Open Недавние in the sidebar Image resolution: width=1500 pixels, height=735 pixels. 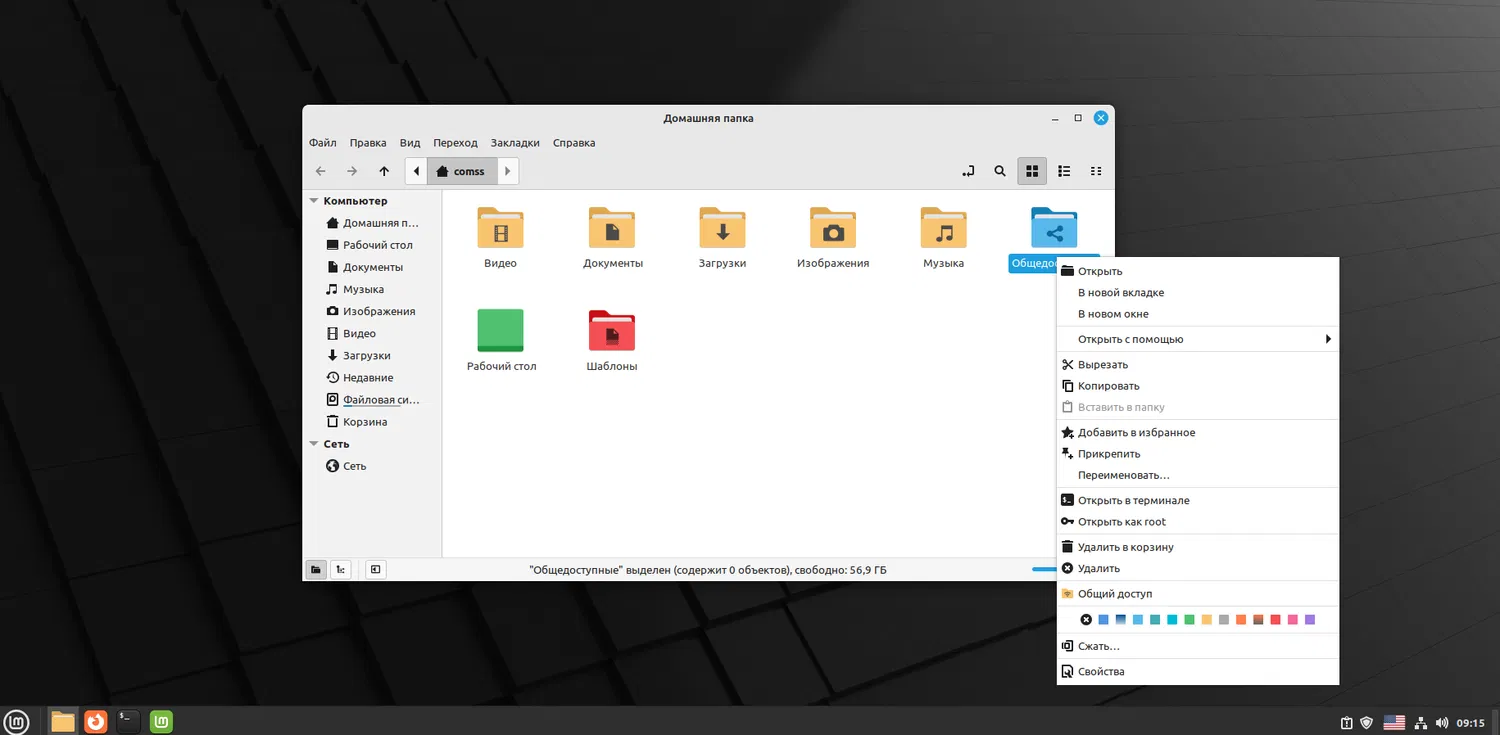tap(360, 377)
